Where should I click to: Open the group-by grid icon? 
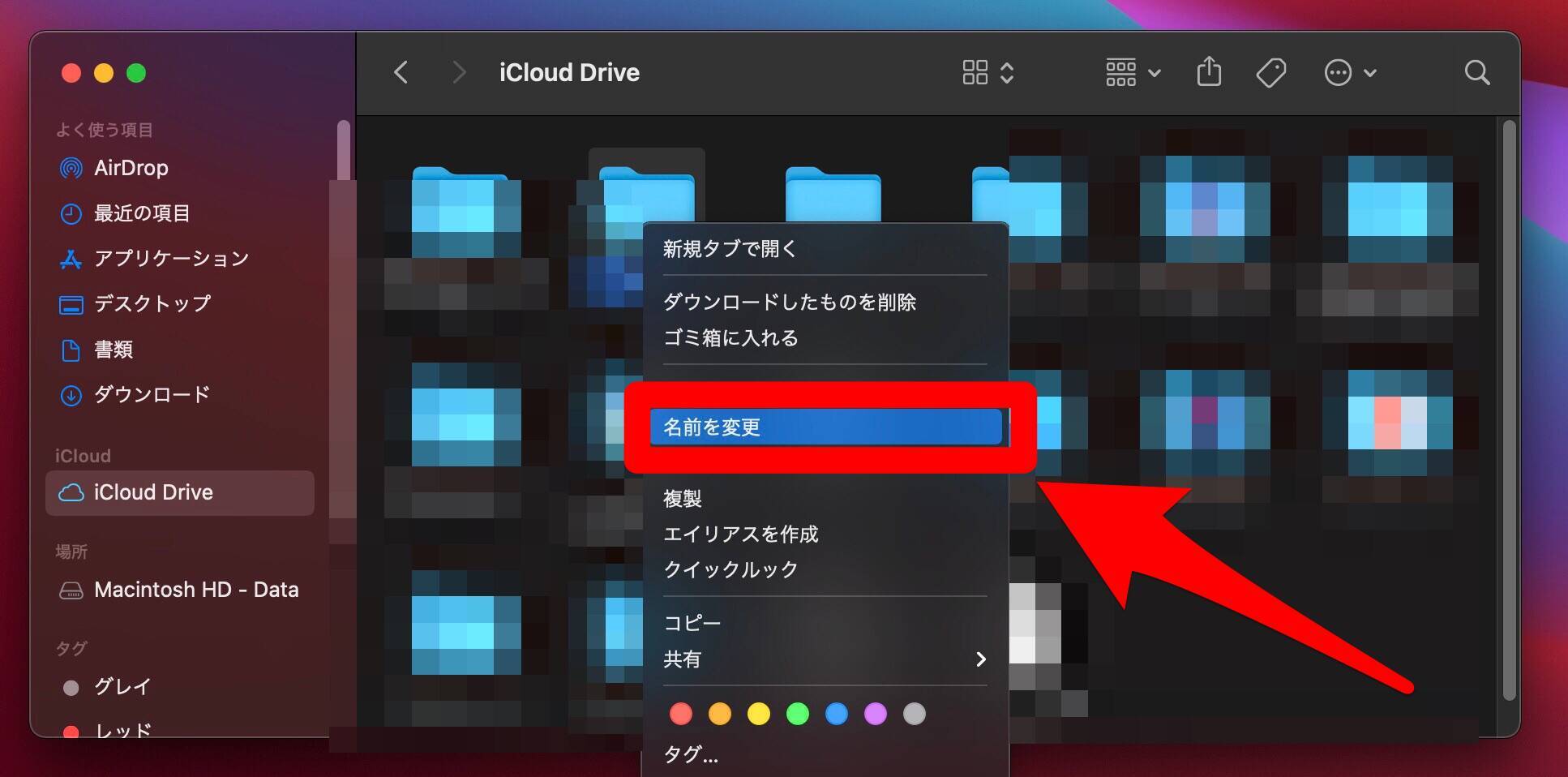(x=1120, y=73)
